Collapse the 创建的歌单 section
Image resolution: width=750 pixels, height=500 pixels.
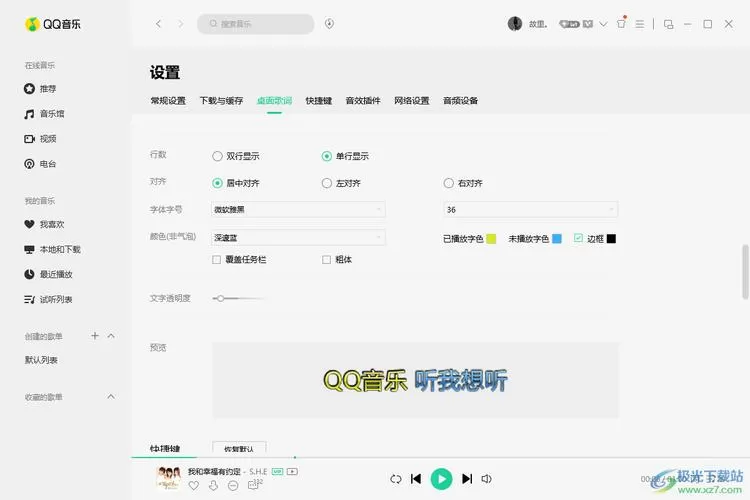click(x=111, y=336)
